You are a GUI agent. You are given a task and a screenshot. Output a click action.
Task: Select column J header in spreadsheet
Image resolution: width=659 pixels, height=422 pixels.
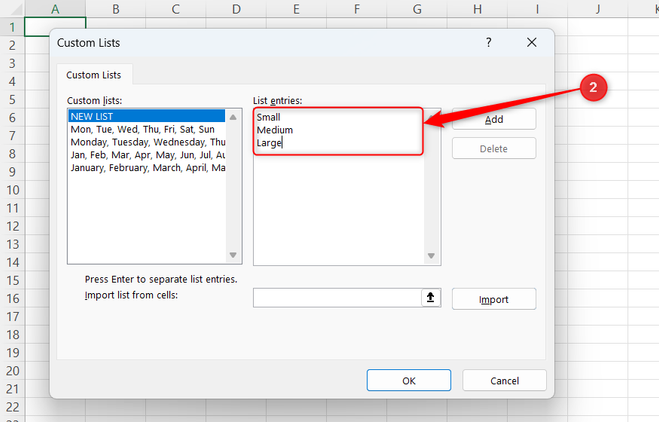pyautogui.click(x=598, y=9)
